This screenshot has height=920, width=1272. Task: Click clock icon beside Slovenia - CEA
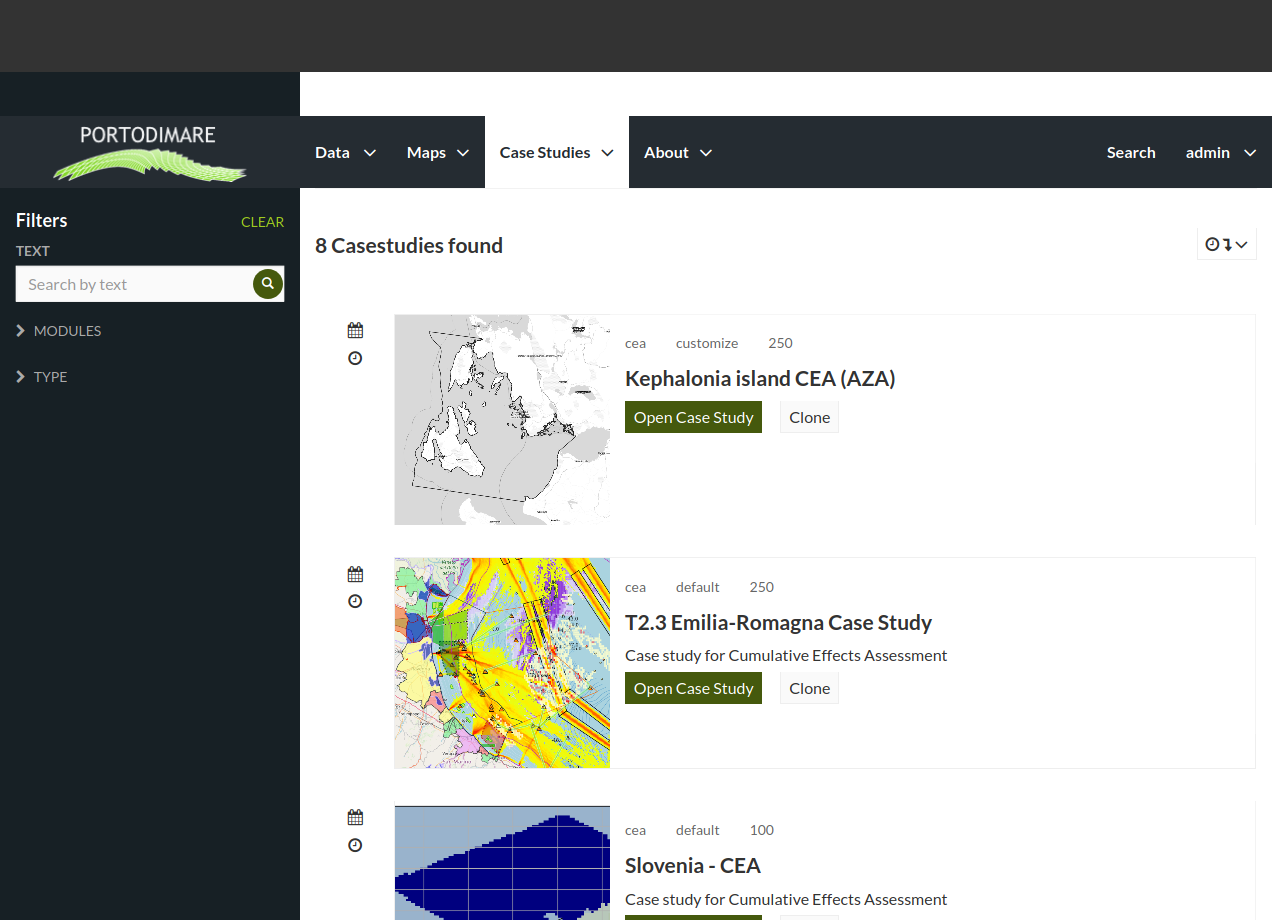(x=355, y=845)
